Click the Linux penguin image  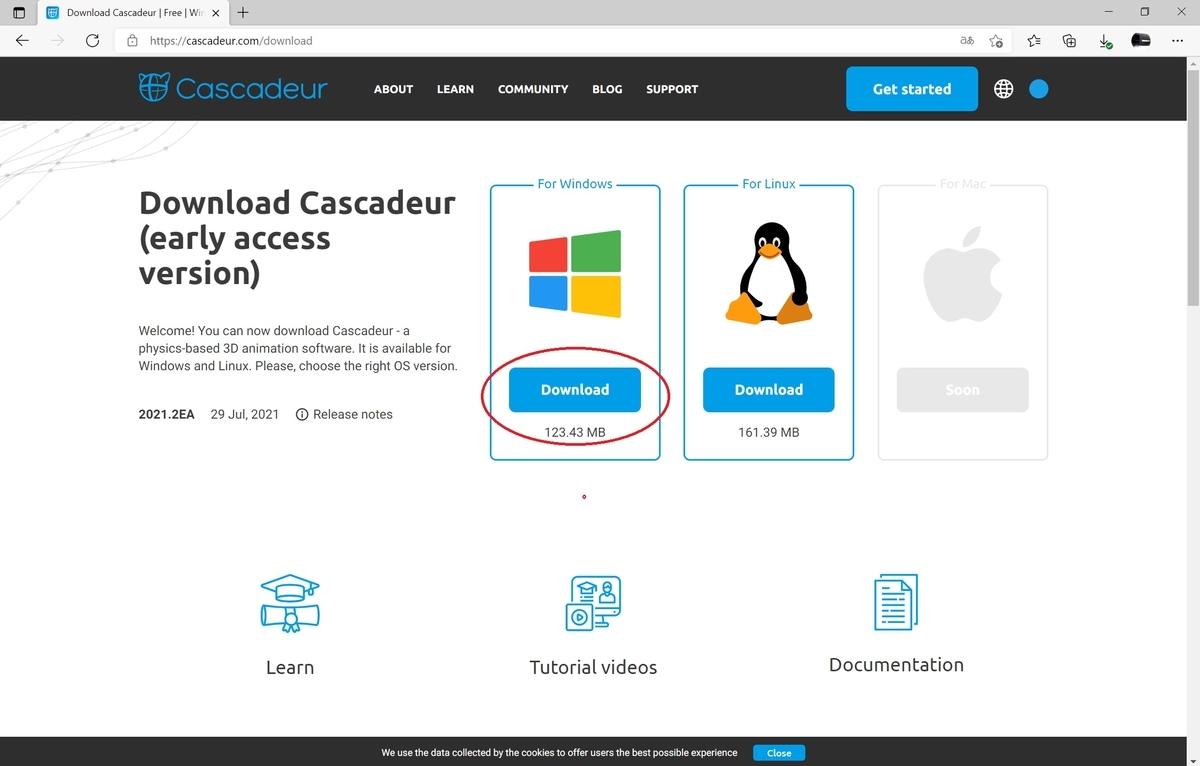tap(768, 273)
